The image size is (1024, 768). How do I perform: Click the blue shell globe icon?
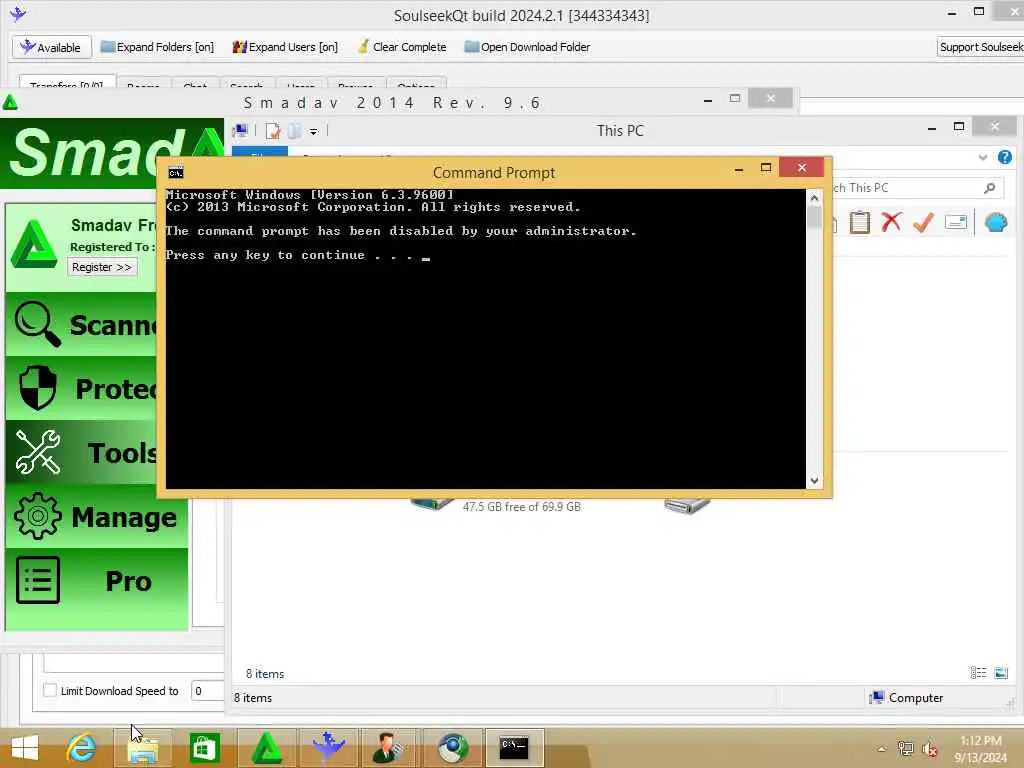pos(996,223)
